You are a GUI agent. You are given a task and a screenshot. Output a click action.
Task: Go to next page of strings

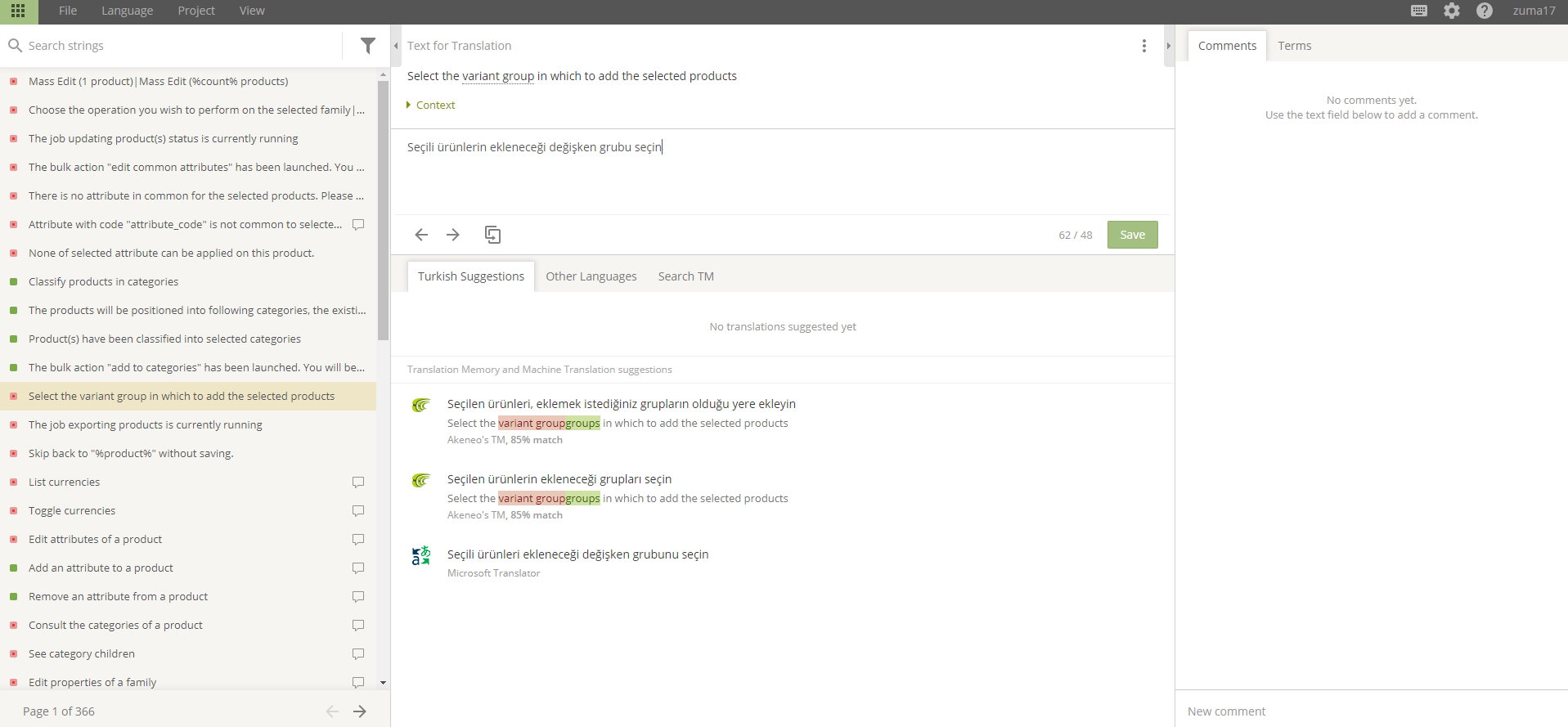click(360, 711)
